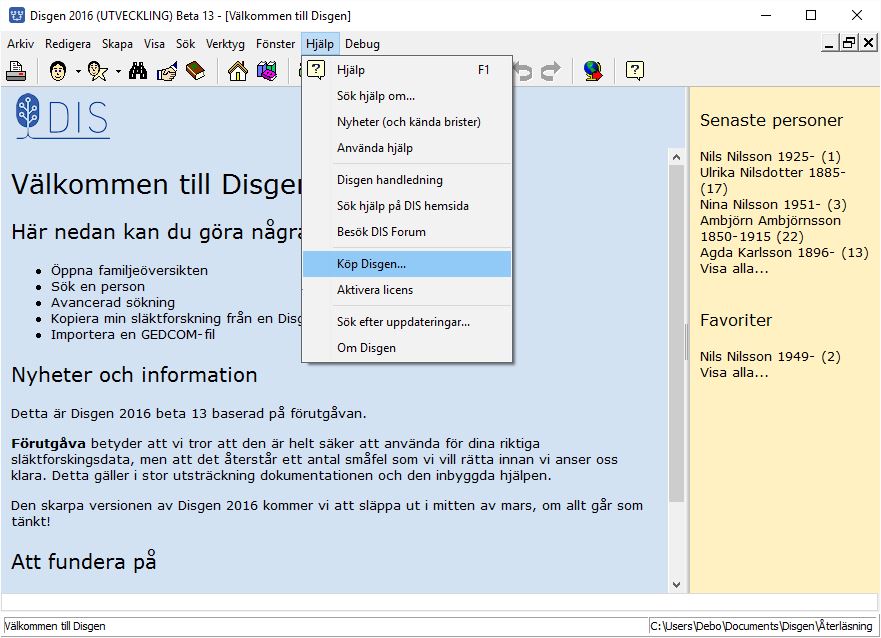This screenshot has height=638, width=881.
Task: Open the Debug menu
Action: point(362,44)
